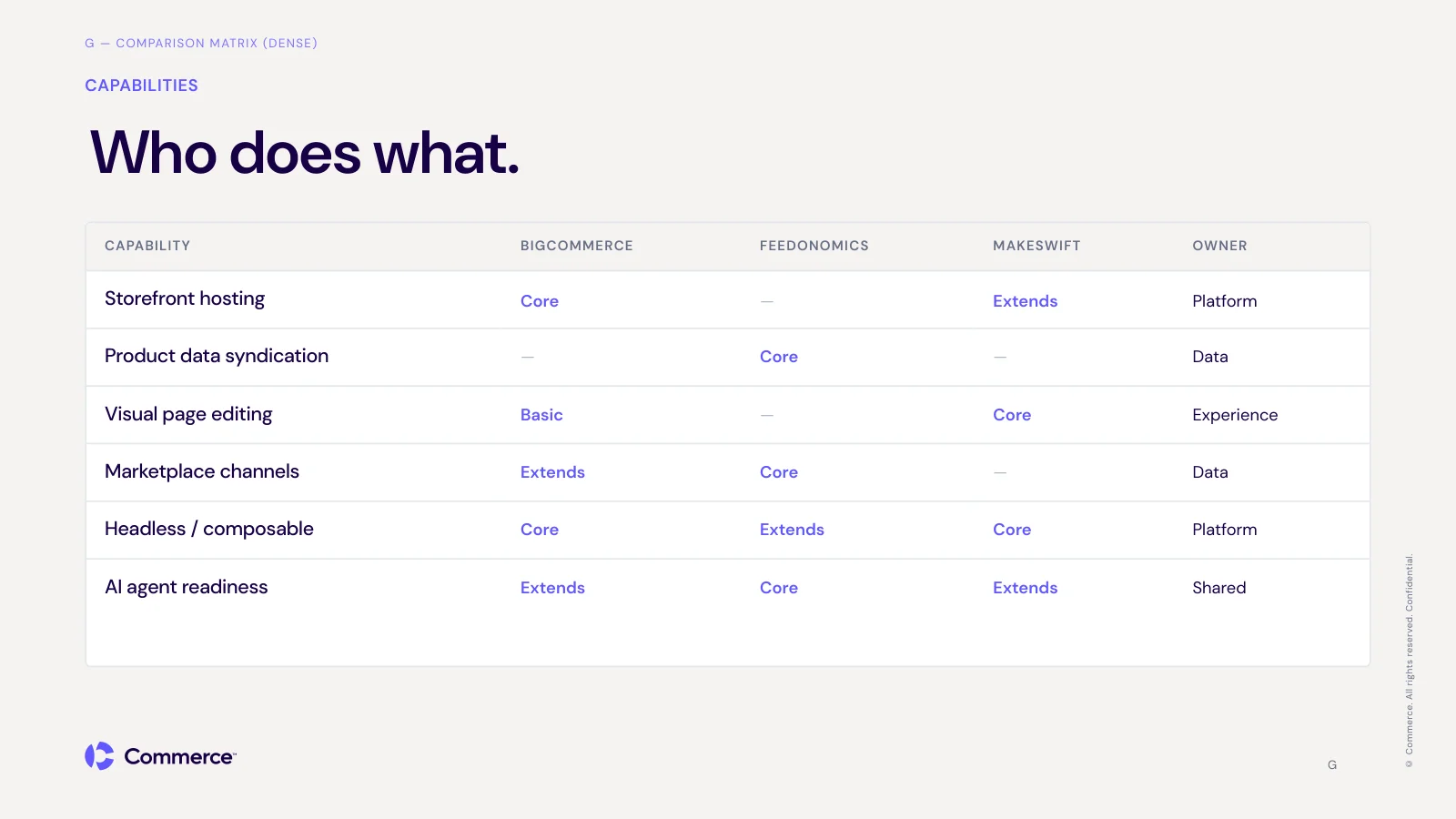Image resolution: width=1456 pixels, height=819 pixels.
Task: Select the 'Who does what.' headline
Action: coord(305,153)
